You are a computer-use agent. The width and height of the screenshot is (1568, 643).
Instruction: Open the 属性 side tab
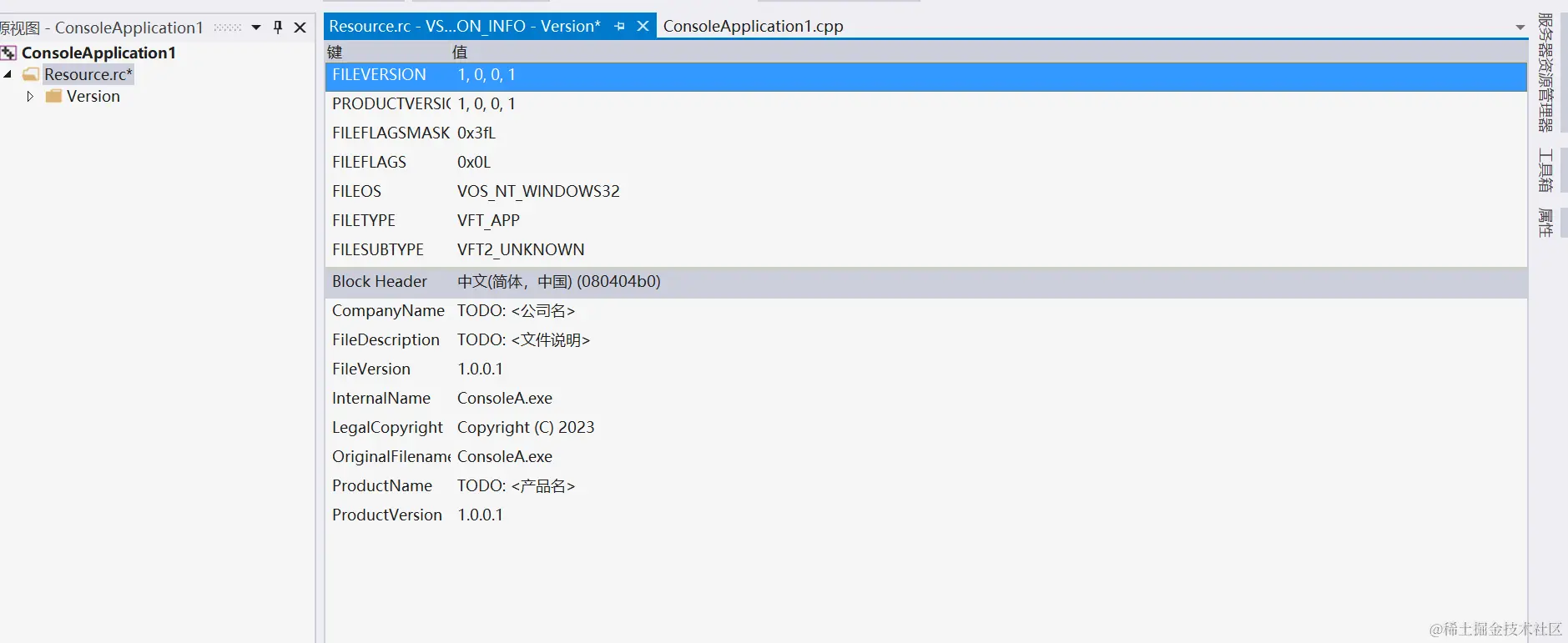point(1545,223)
